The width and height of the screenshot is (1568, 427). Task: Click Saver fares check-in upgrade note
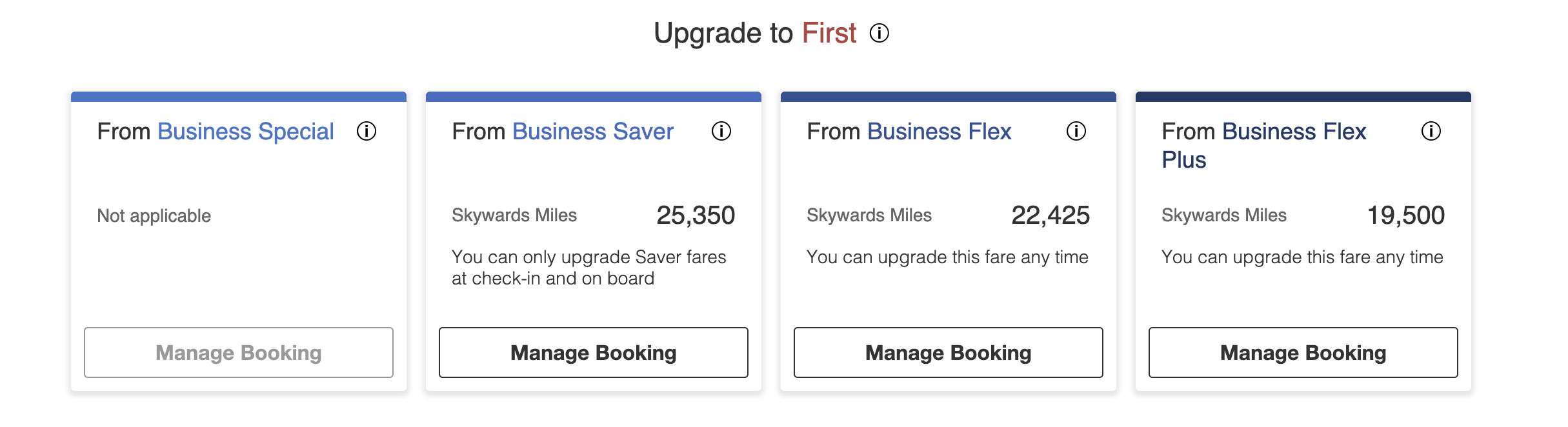pyautogui.click(x=588, y=268)
